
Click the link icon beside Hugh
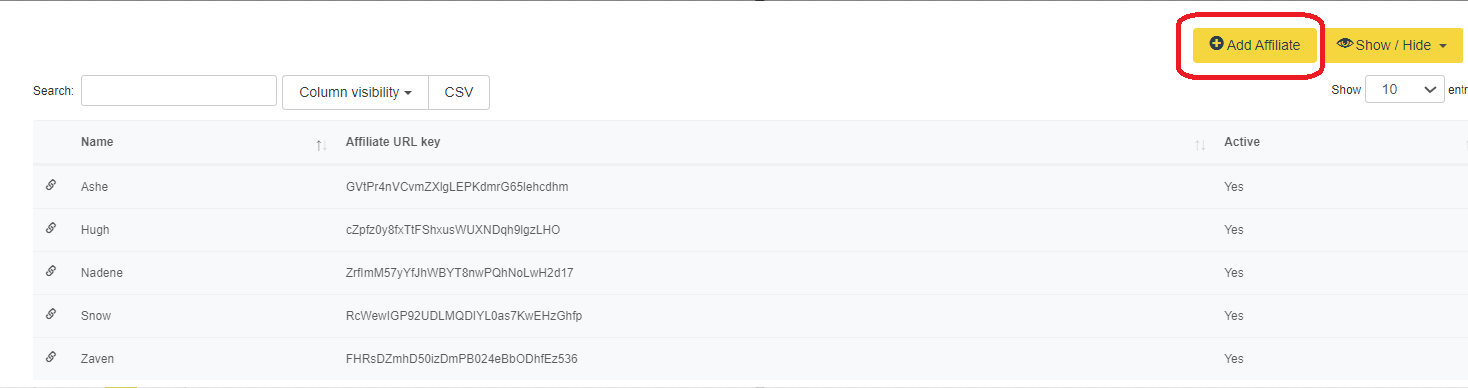pyautogui.click(x=51, y=229)
